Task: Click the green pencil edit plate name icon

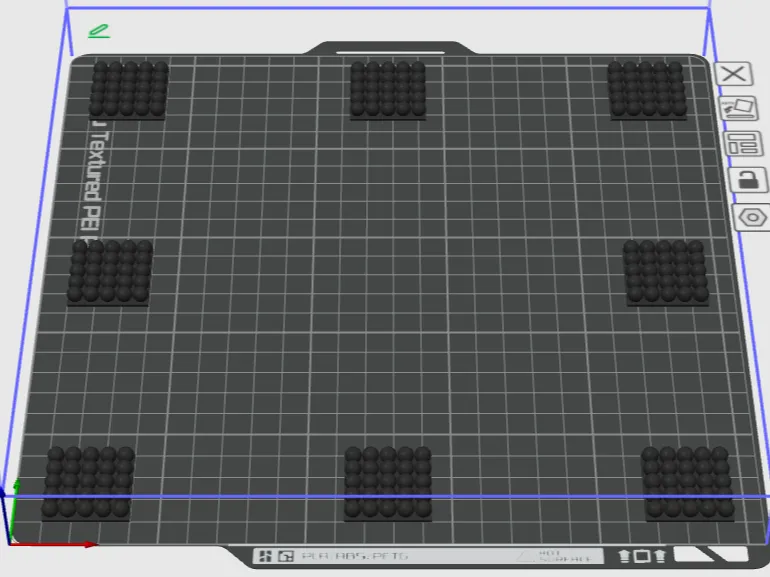Action: 99,31
